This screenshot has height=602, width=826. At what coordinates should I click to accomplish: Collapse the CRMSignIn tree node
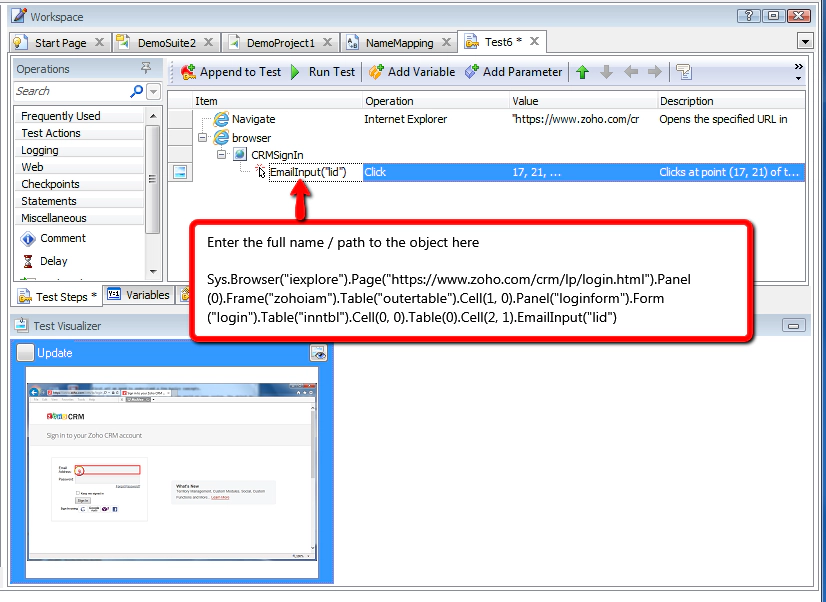tap(222, 154)
